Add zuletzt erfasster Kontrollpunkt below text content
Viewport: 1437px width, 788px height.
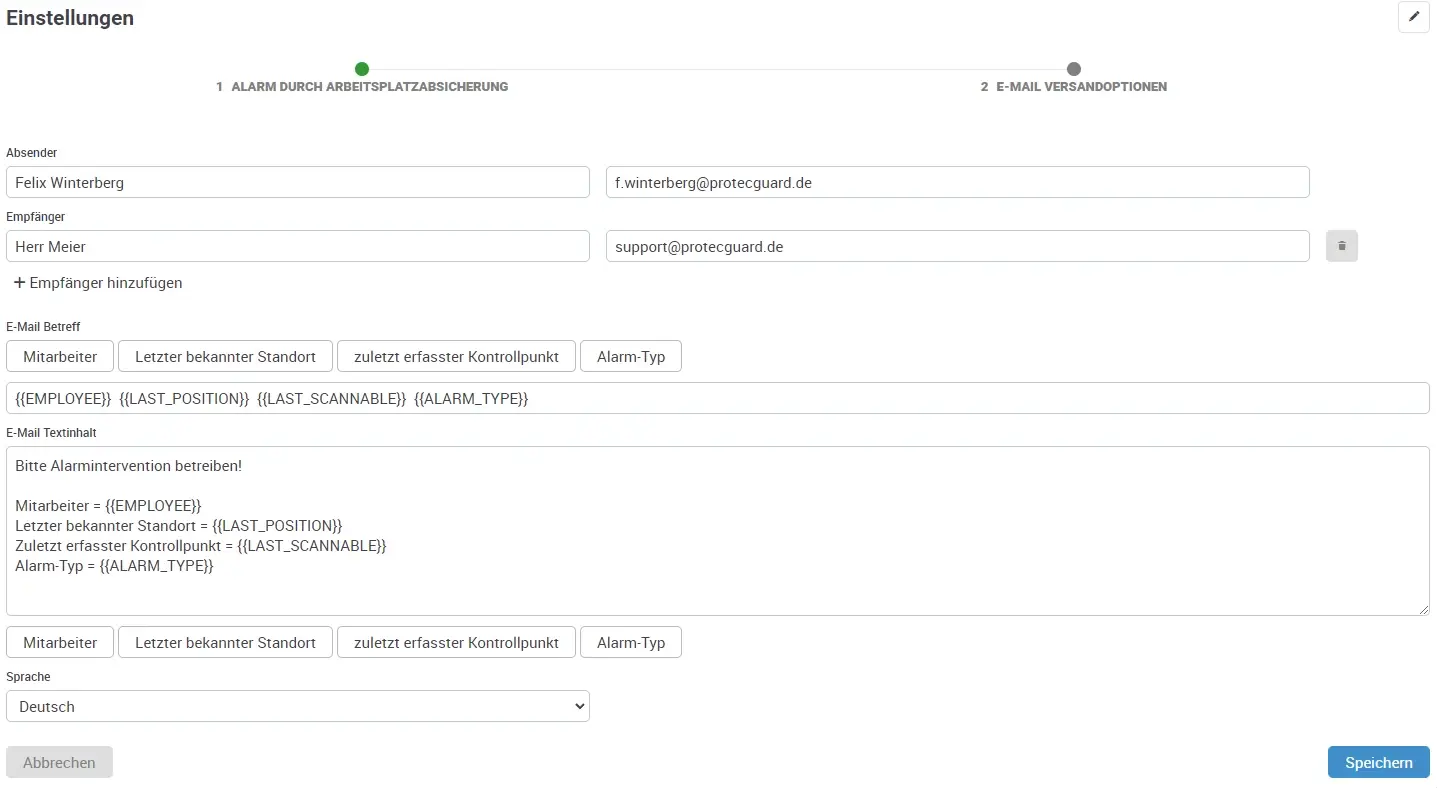point(456,642)
